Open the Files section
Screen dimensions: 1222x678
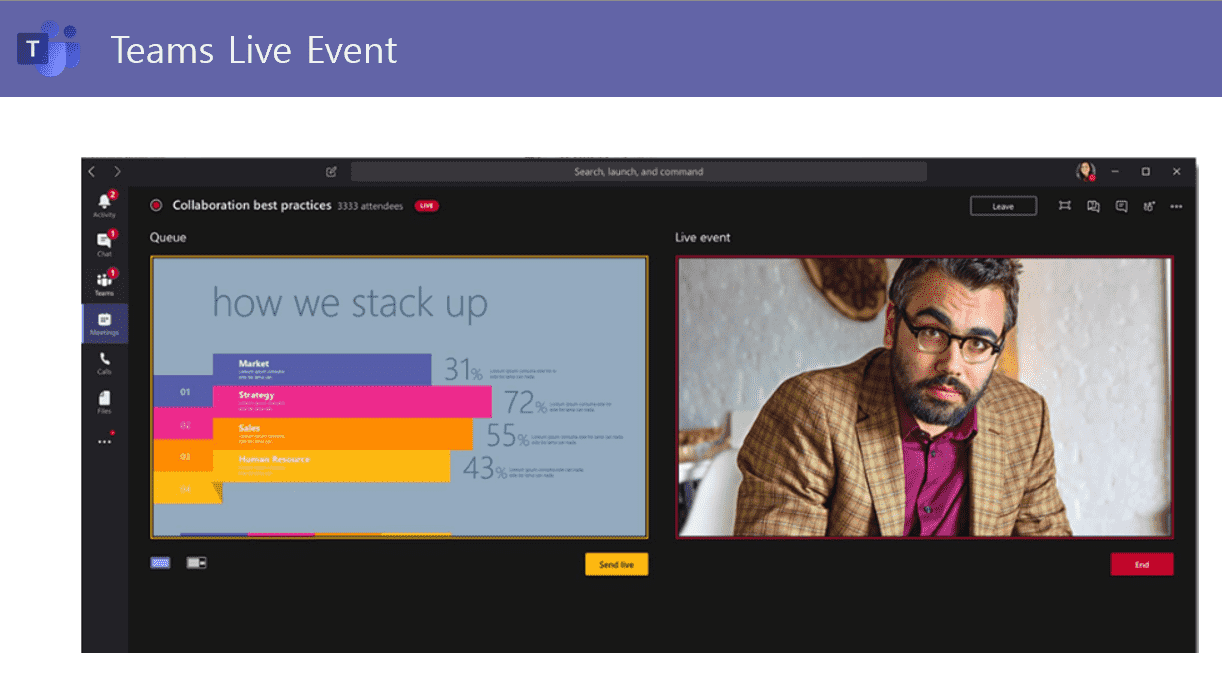coord(104,401)
